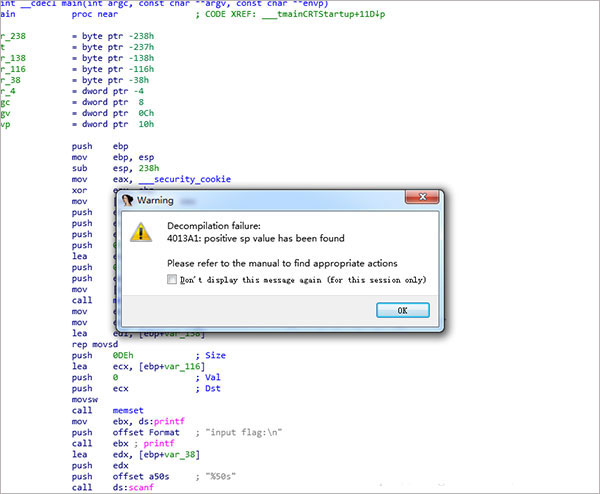Click the sub esp, 238h instruction

point(116,168)
